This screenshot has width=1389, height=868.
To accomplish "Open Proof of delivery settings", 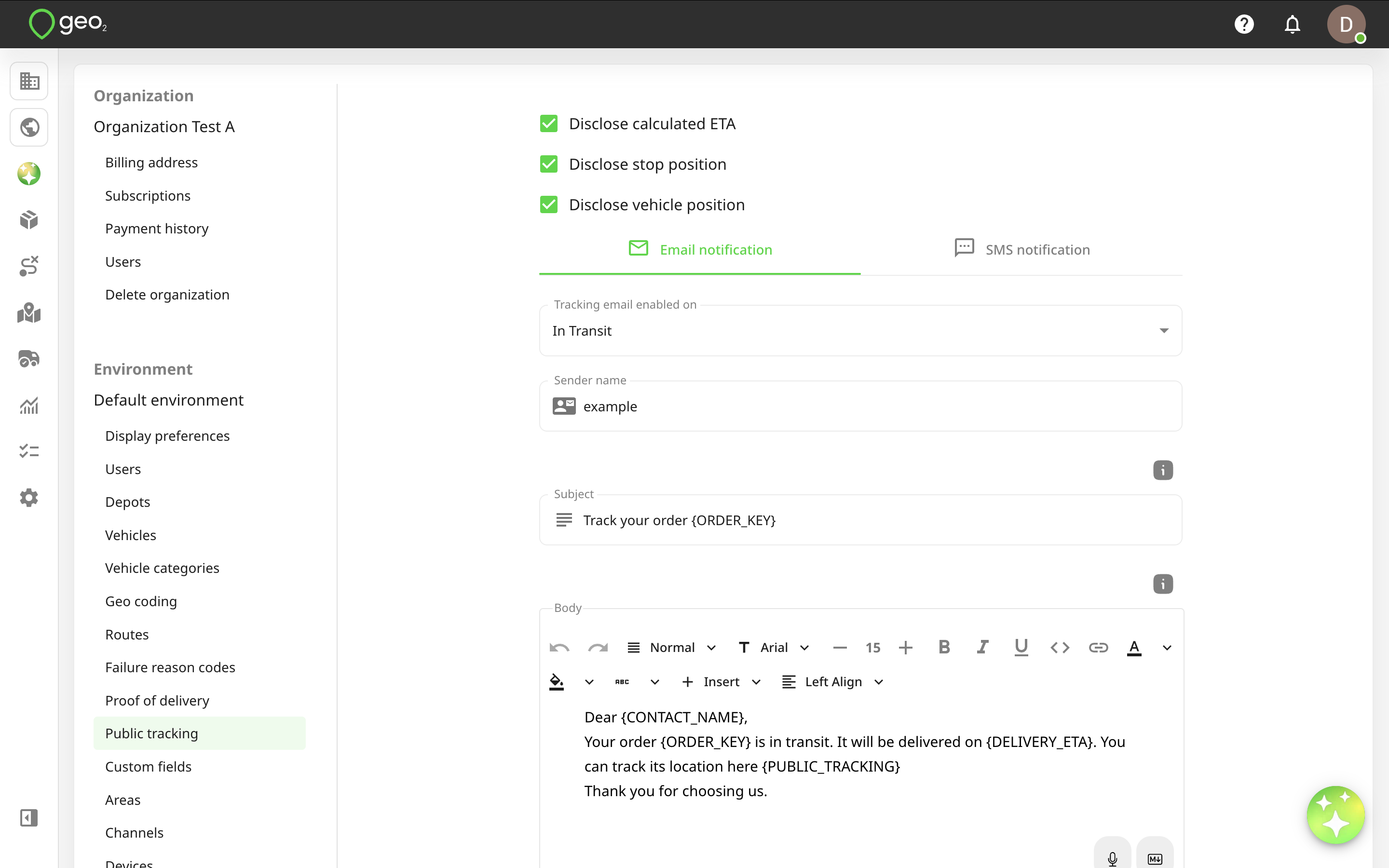I will (x=157, y=700).
